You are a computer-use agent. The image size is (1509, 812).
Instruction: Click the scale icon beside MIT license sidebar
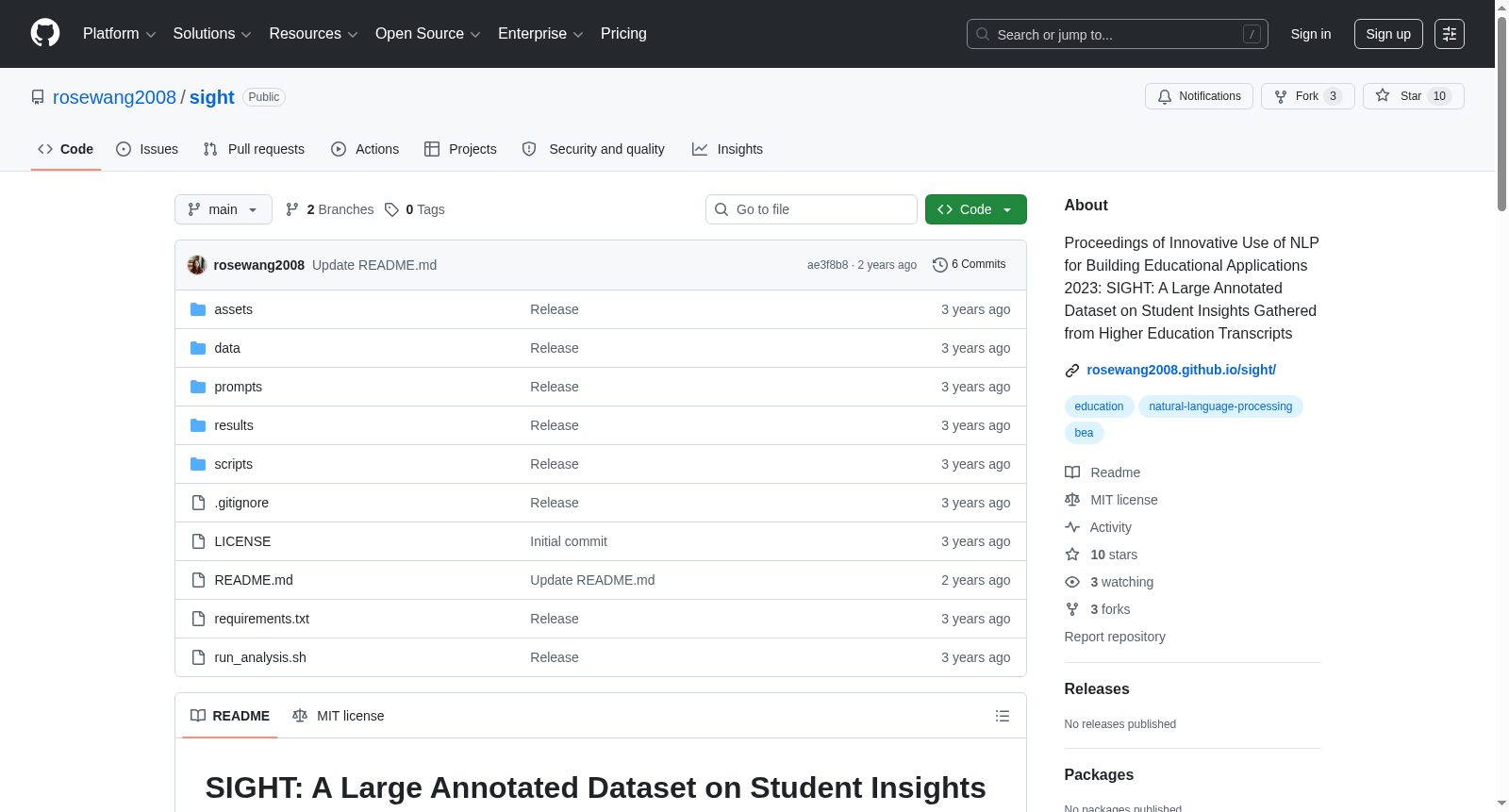[x=1072, y=500]
